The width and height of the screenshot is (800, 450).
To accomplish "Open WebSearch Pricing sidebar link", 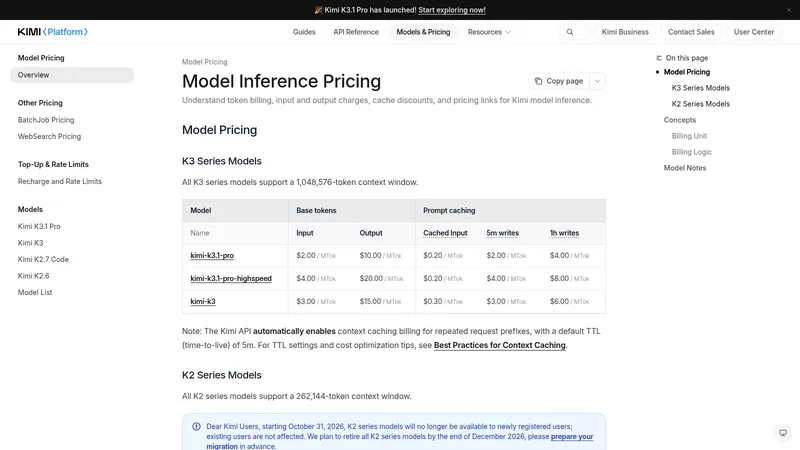I will point(49,136).
